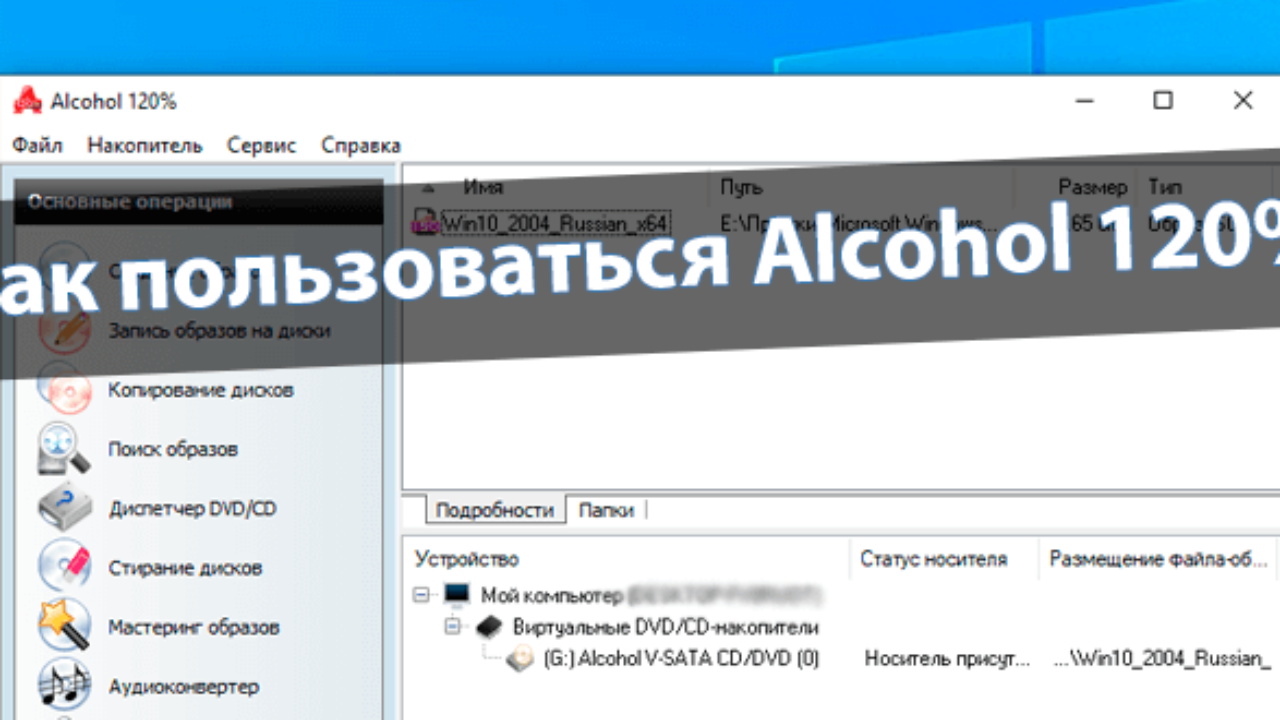Open Поиск образов operation
The height and width of the screenshot is (720, 1280).
click(x=173, y=449)
